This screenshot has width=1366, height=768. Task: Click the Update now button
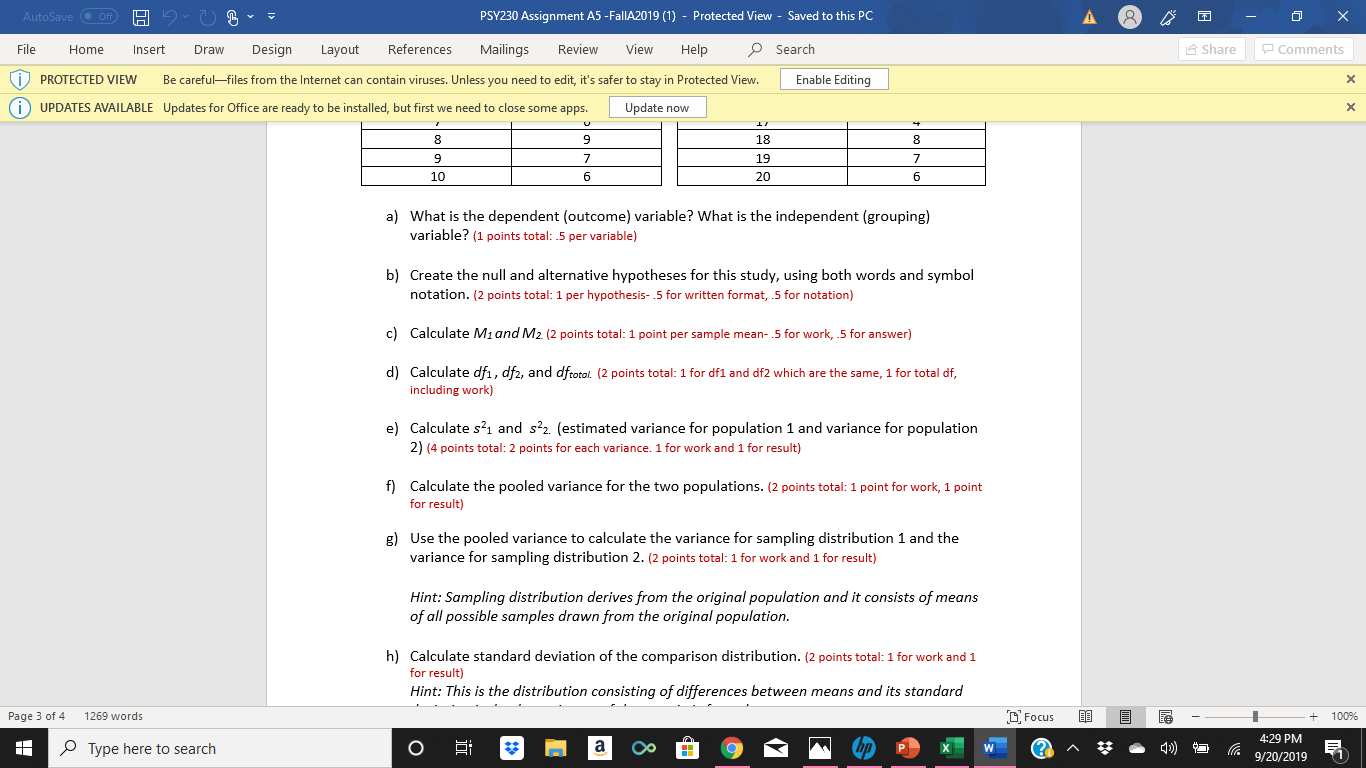click(x=657, y=107)
